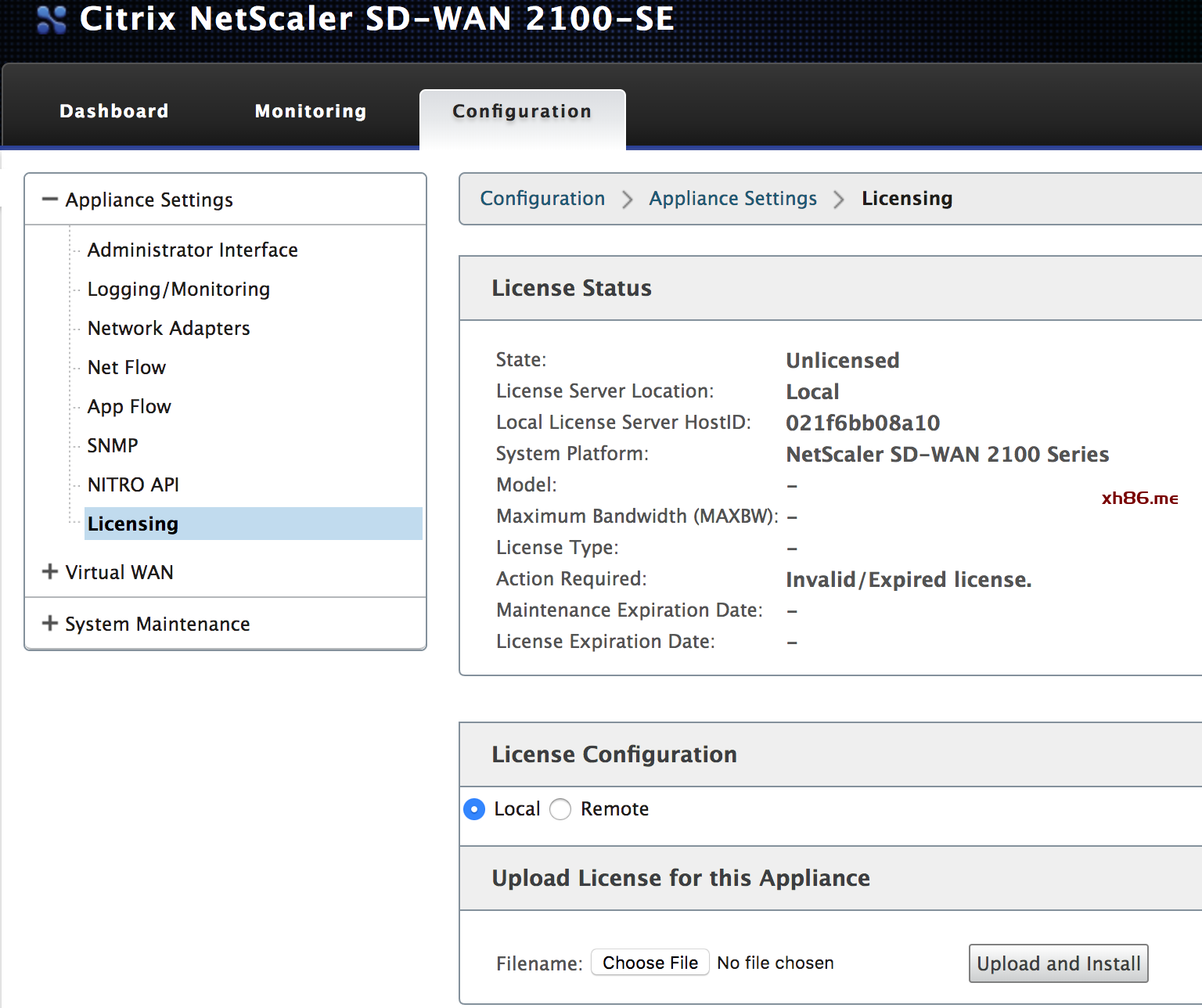Image resolution: width=1202 pixels, height=1008 pixels.
Task: Click the Licensing breadcrumb text
Action: (907, 198)
